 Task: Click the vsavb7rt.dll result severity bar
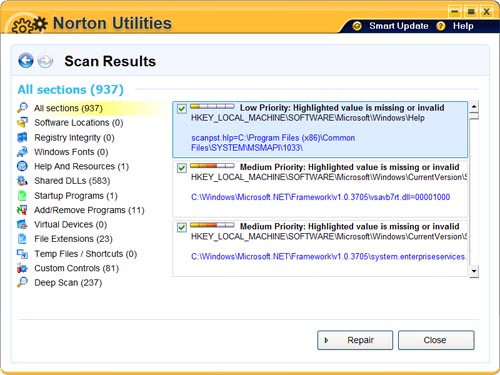(x=212, y=166)
